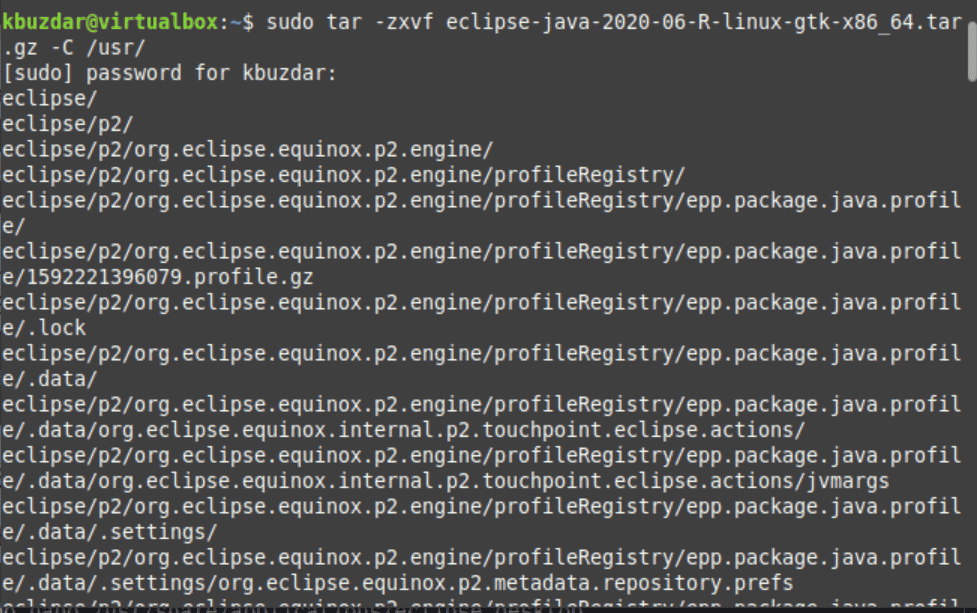Click the line ending in 'actions/jvmargs'

446,482
